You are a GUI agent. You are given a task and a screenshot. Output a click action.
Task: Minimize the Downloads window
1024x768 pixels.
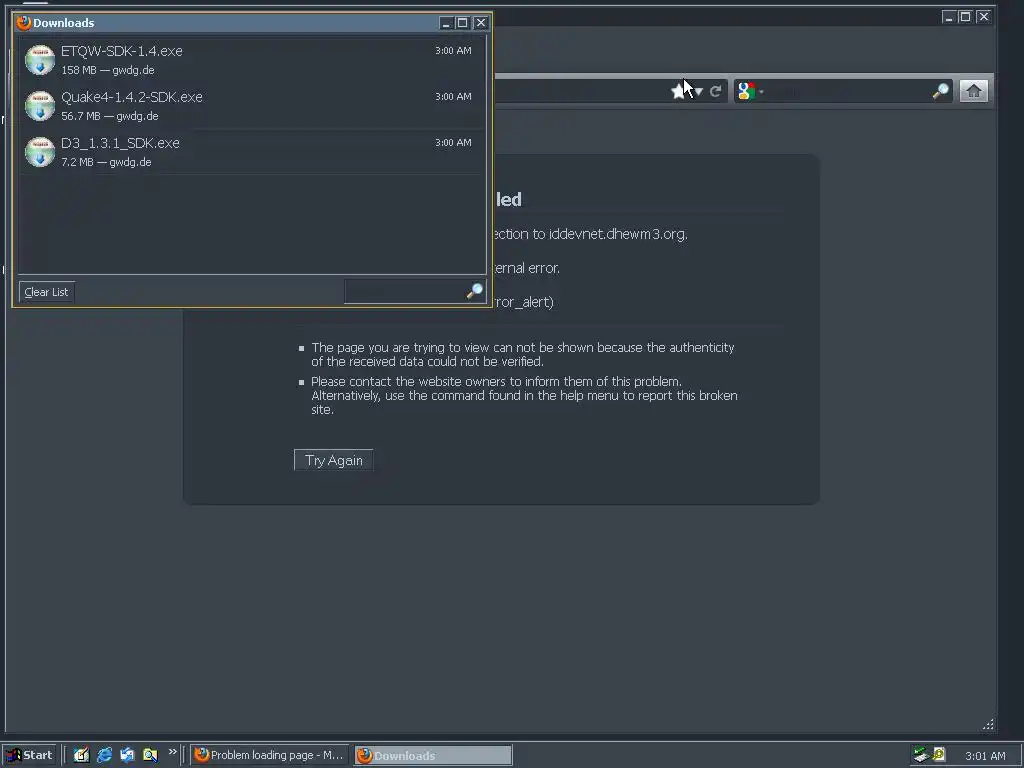coord(446,23)
